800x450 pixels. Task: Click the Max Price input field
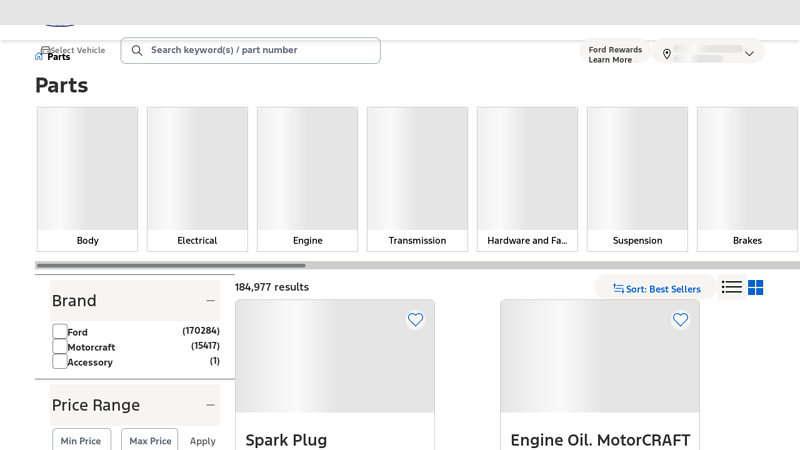(149, 440)
